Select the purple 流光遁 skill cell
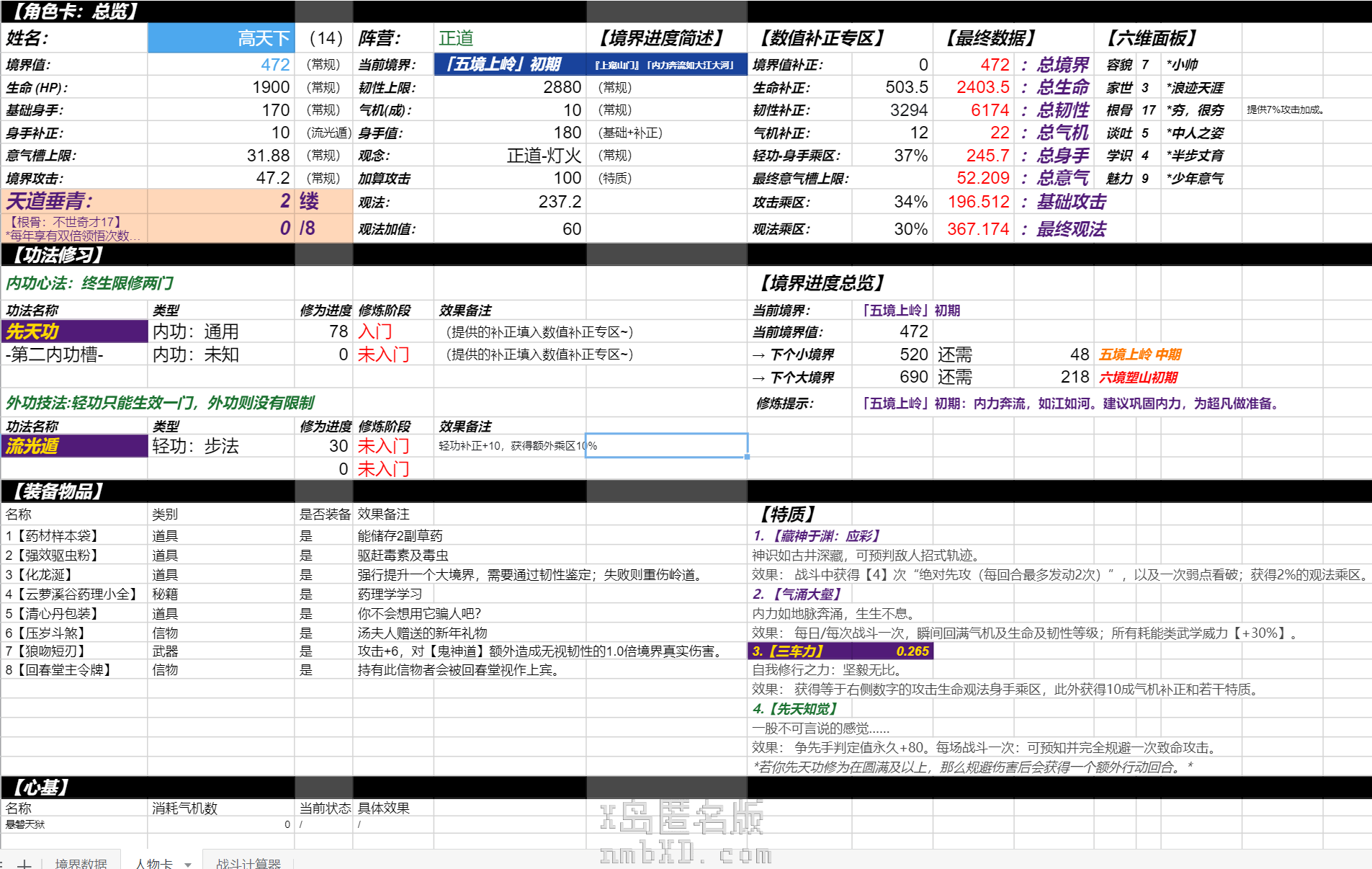Image resolution: width=1372 pixels, height=869 pixels. tap(74, 446)
